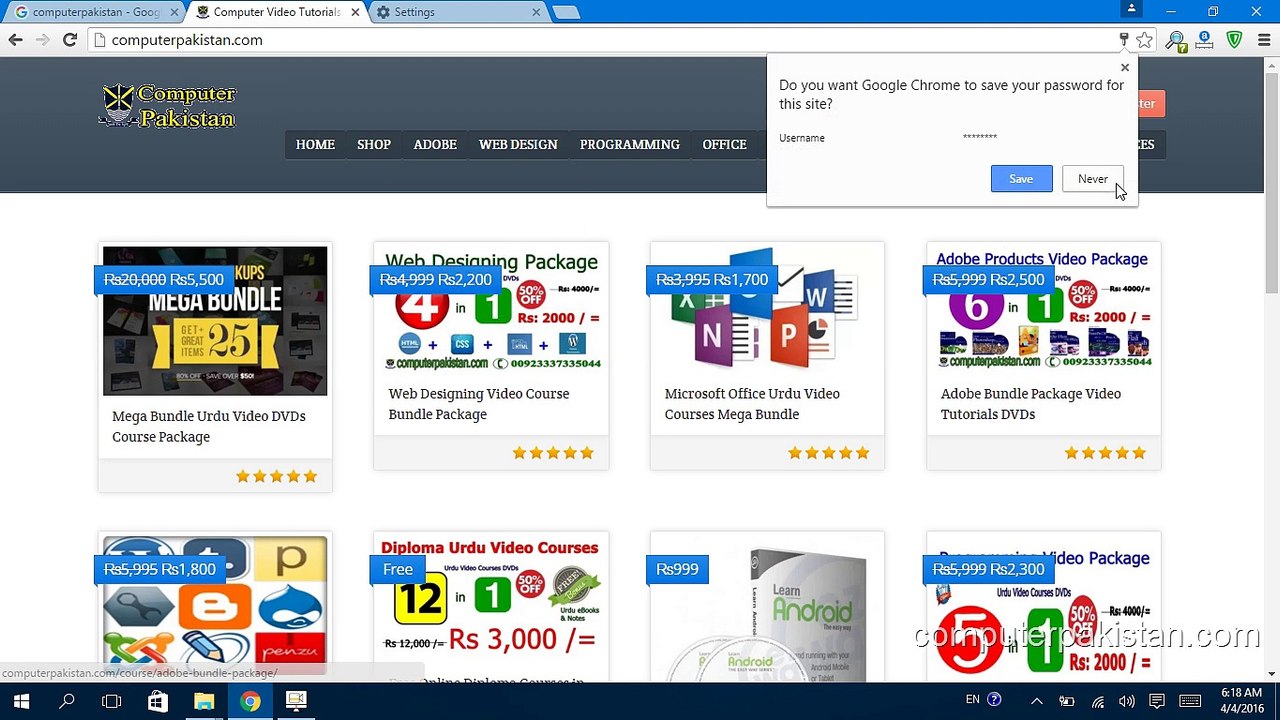Open the screen recorder app in taskbar
1280x720 pixels.
[296, 701]
